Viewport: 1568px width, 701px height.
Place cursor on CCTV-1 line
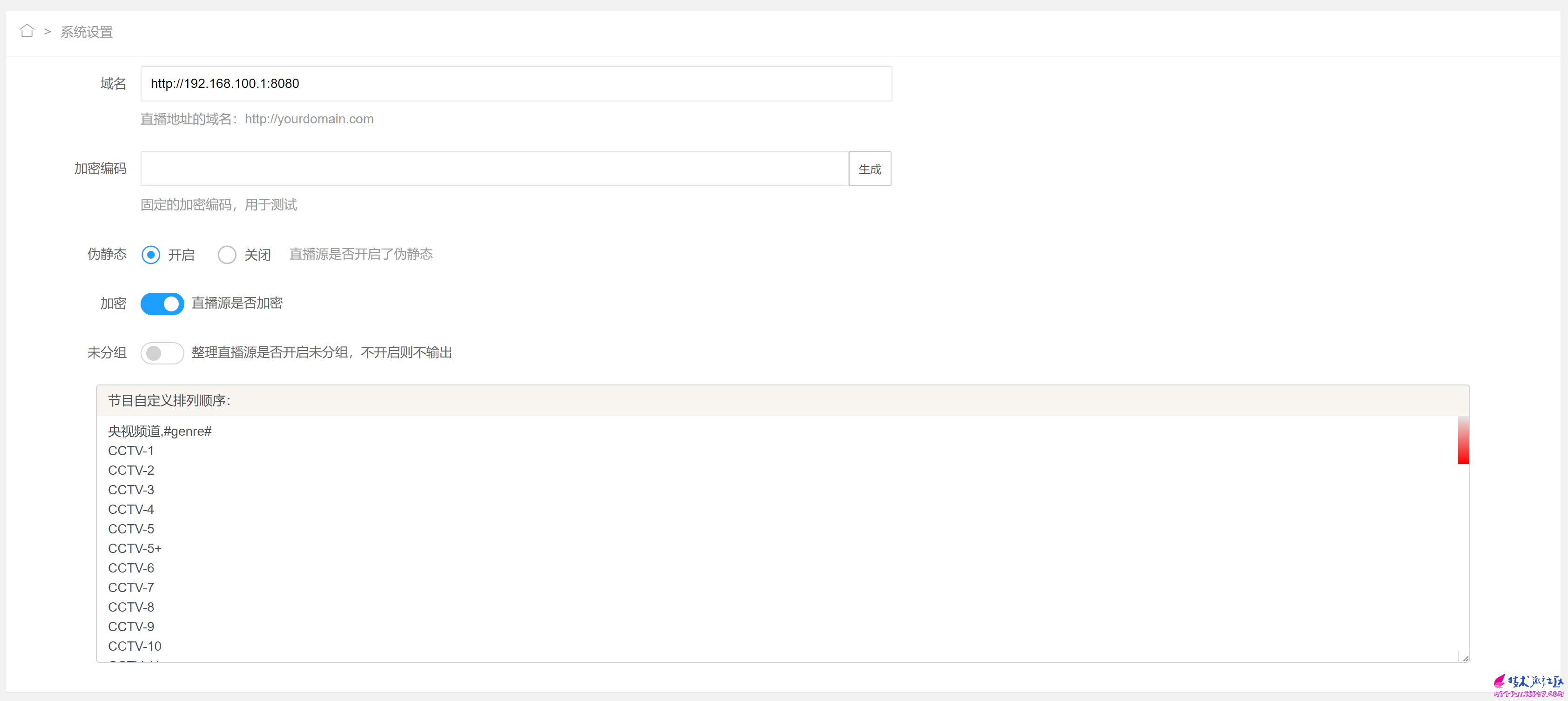pyautogui.click(x=131, y=451)
